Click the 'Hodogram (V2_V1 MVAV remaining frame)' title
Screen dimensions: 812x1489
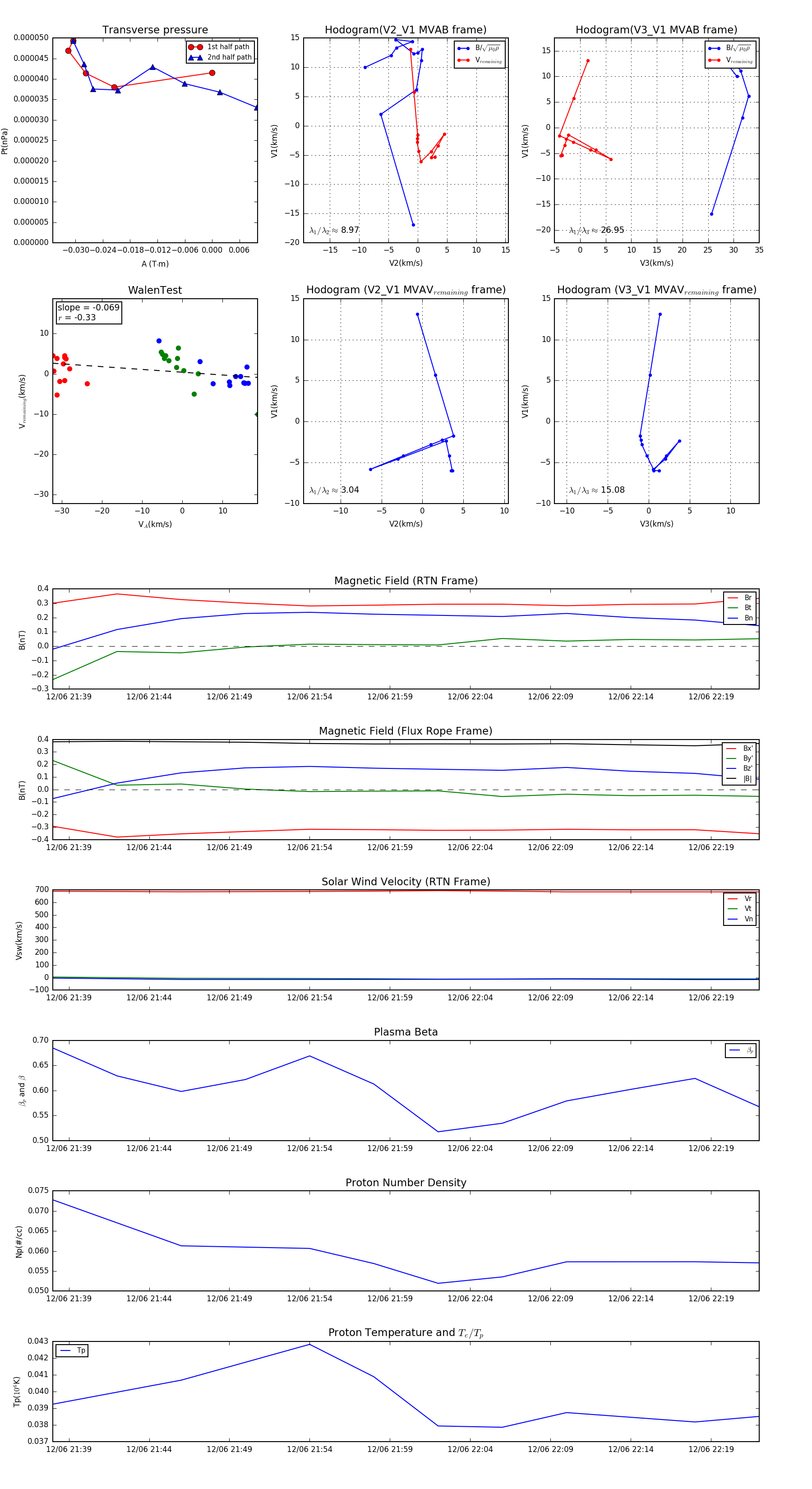point(406,290)
